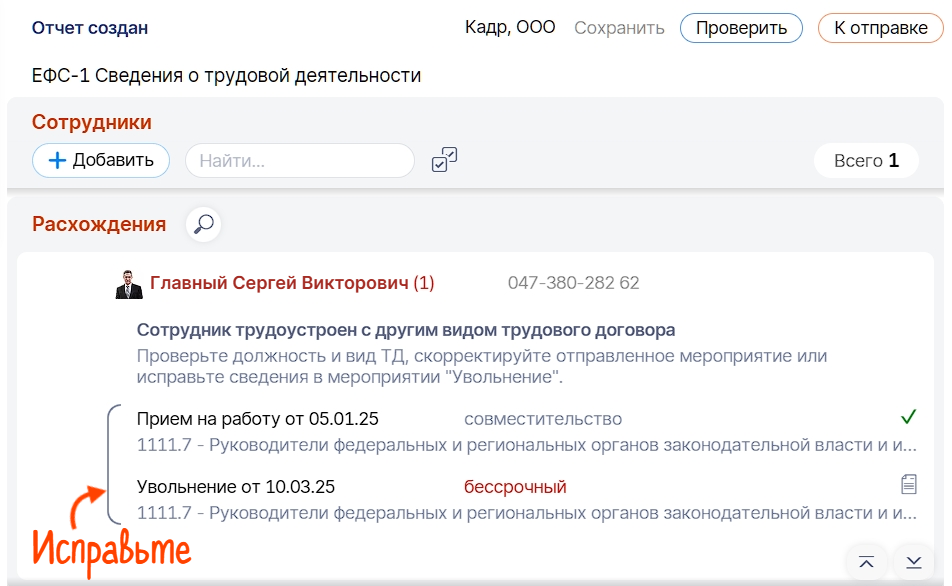Focus the Найти search field
This screenshot has width=952, height=586.
coord(300,160)
